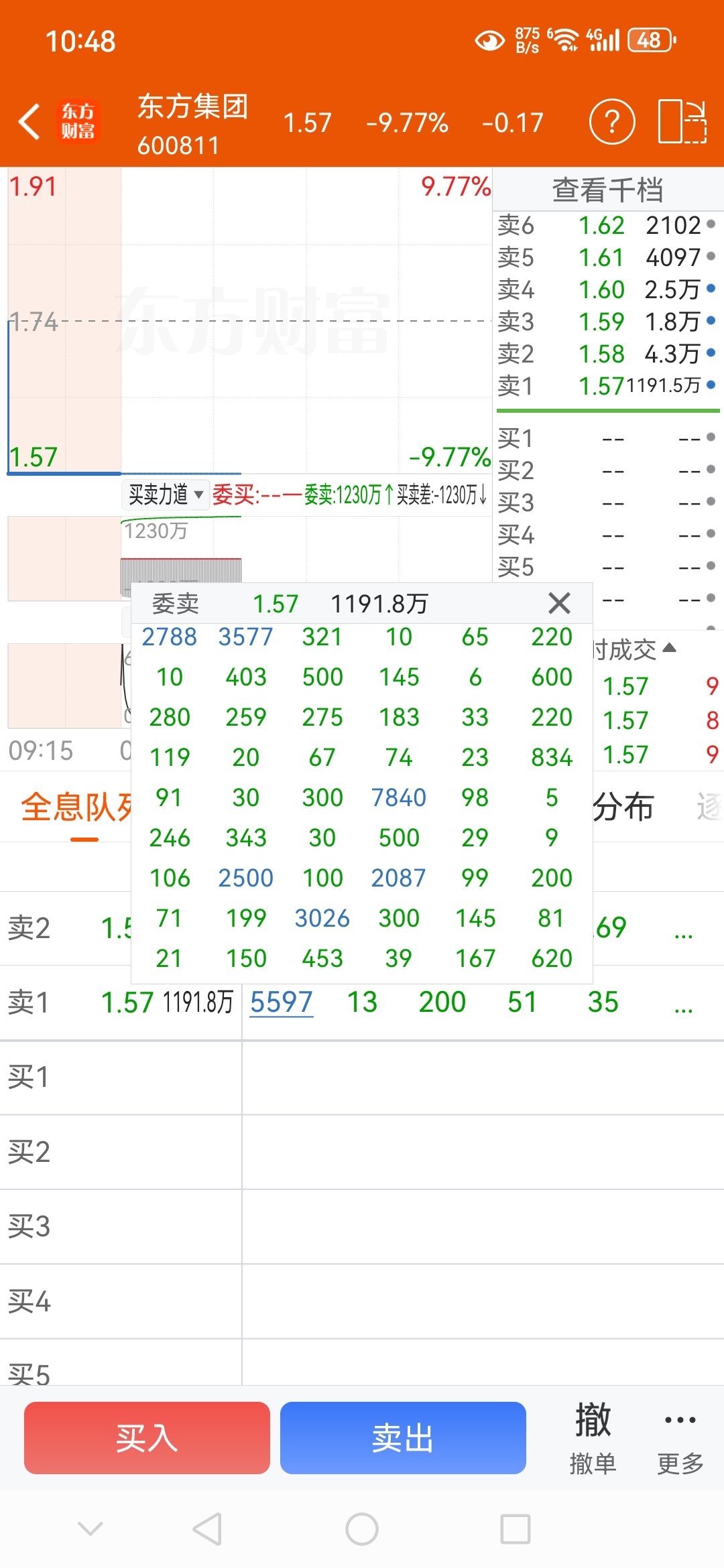Tap the grey dot beside 卖6 2102

coord(711,224)
